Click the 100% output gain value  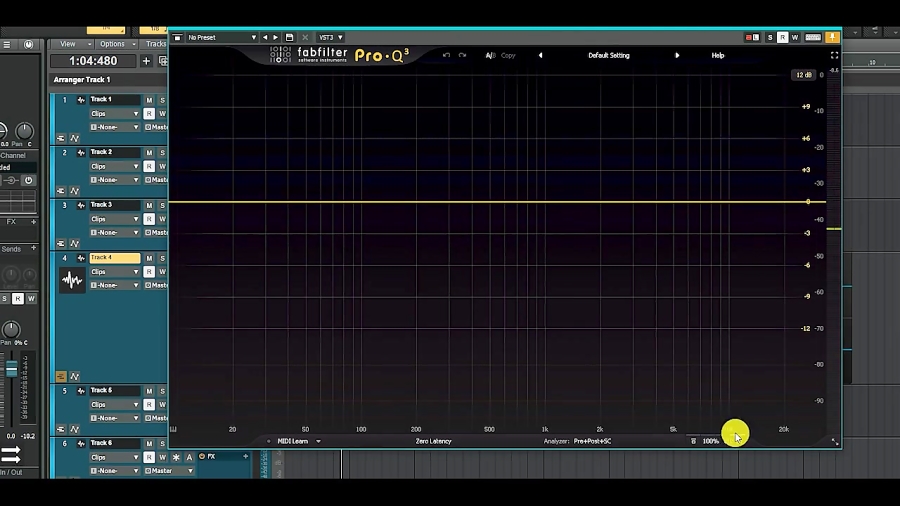711,441
